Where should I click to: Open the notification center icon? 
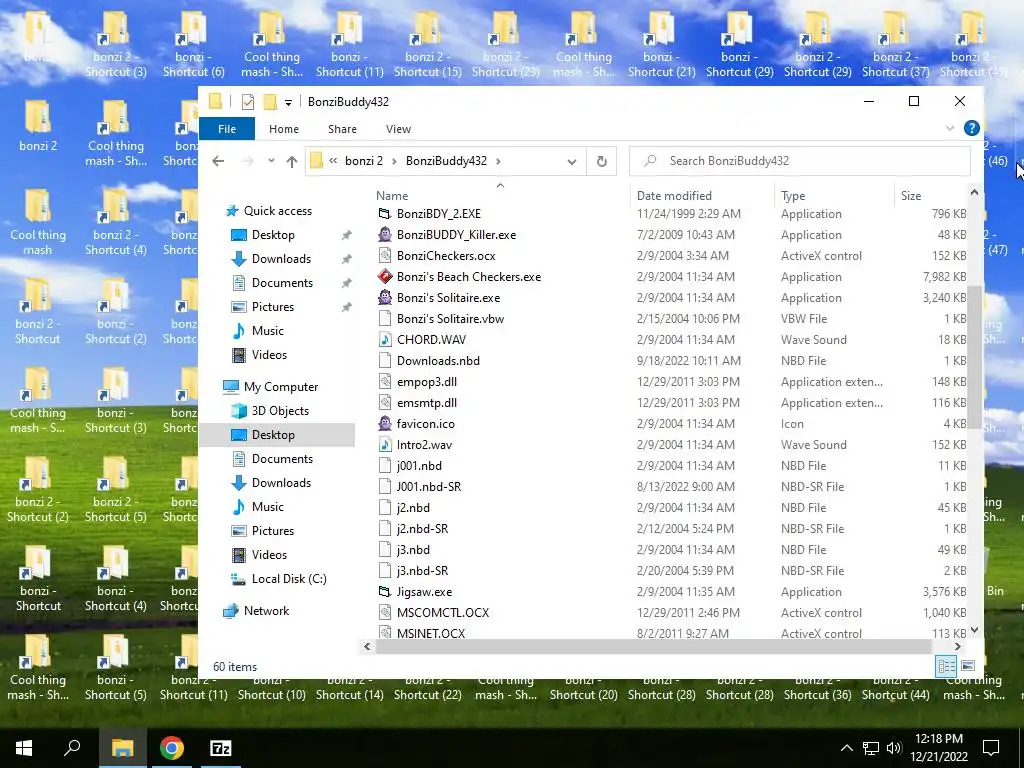pyautogui.click(x=991, y=748)
